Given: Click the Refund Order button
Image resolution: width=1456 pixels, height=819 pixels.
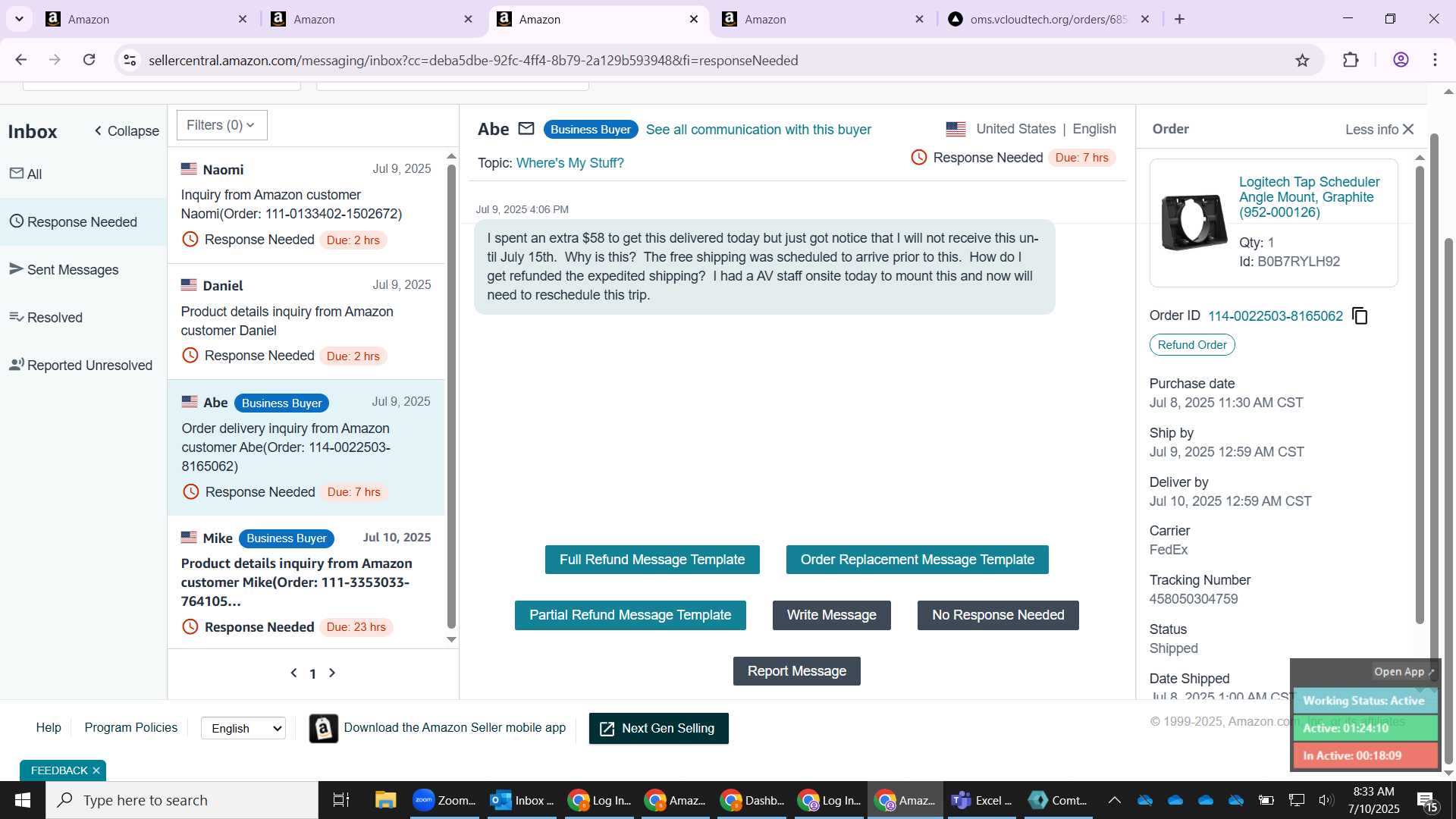Looking at the screenshot, I should tap(1192, 345).
